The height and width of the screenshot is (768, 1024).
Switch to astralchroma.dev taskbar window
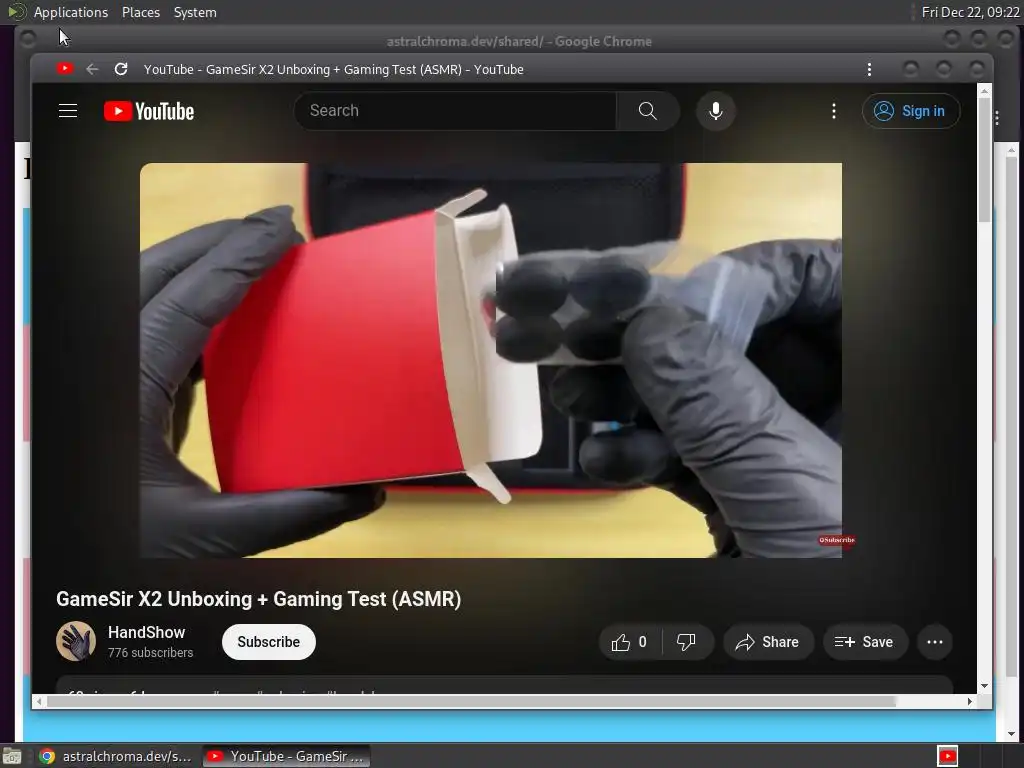click(x=116, y=756)
